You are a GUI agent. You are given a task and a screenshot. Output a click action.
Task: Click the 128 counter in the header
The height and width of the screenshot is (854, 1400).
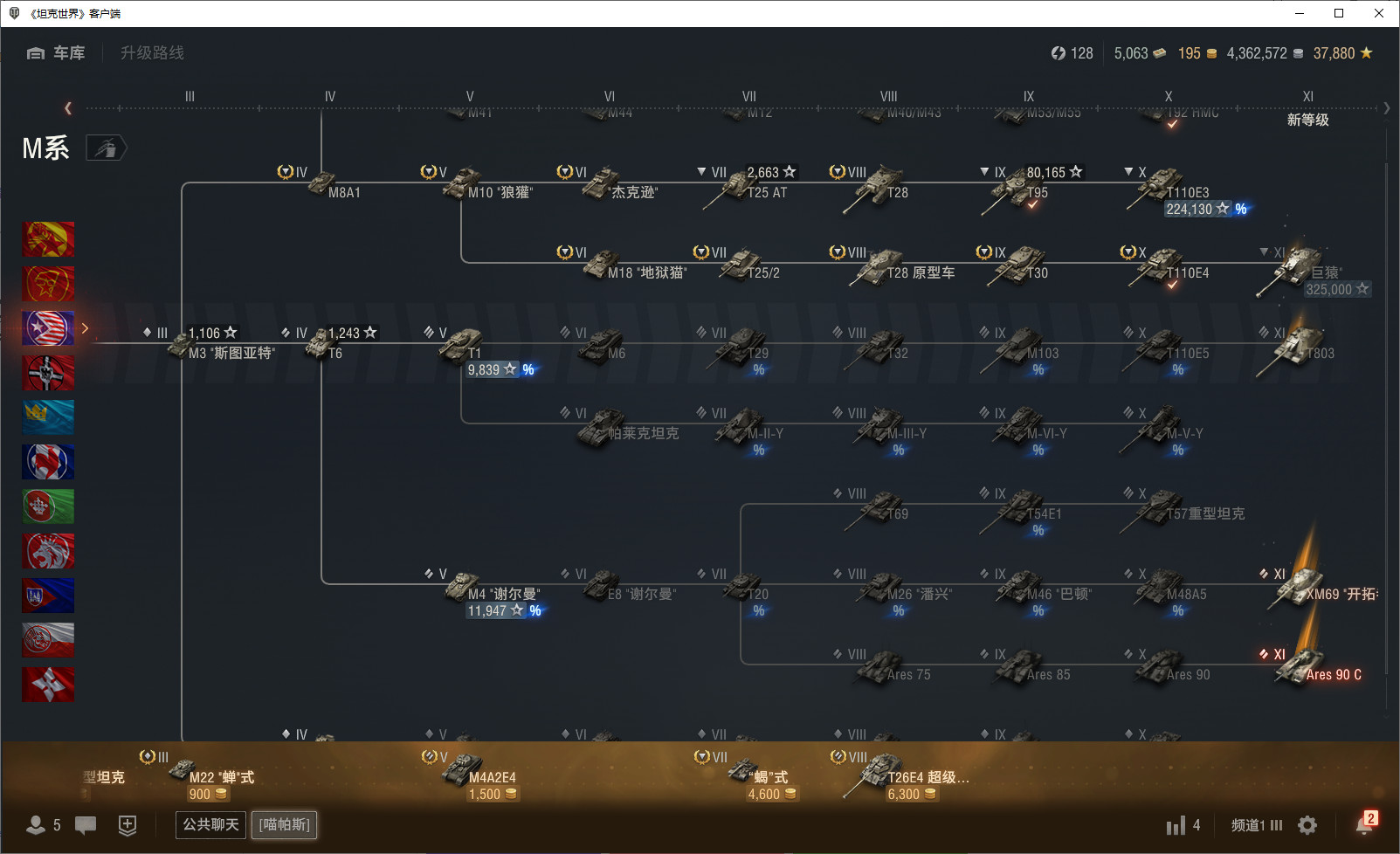[x=1072, y=53]
